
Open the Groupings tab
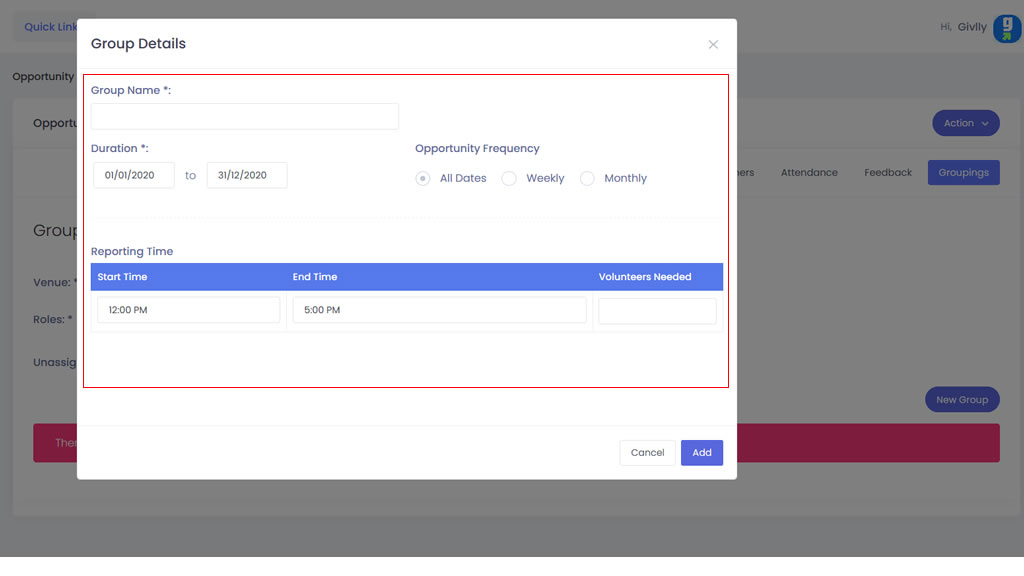pos(963,173)
